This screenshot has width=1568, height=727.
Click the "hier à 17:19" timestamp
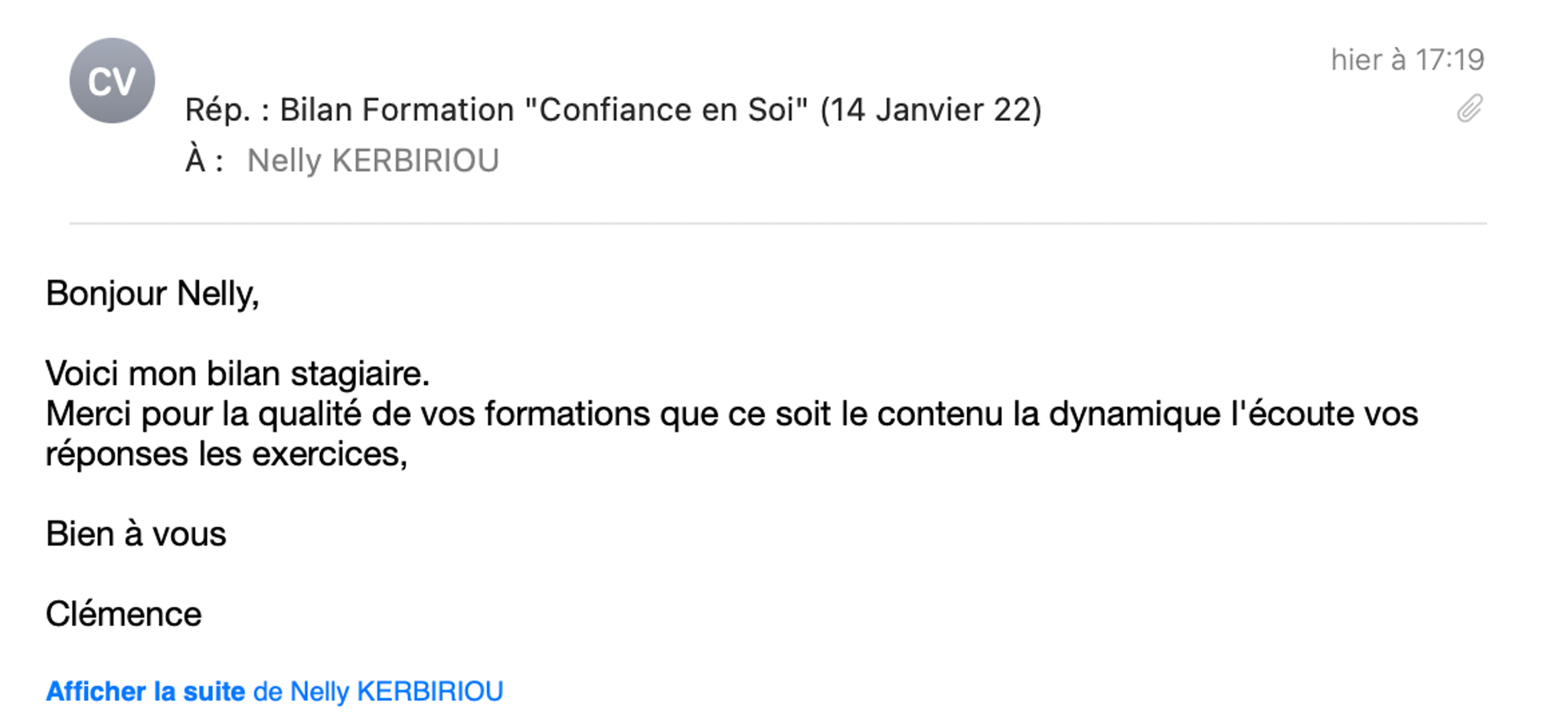(1407, 60)
